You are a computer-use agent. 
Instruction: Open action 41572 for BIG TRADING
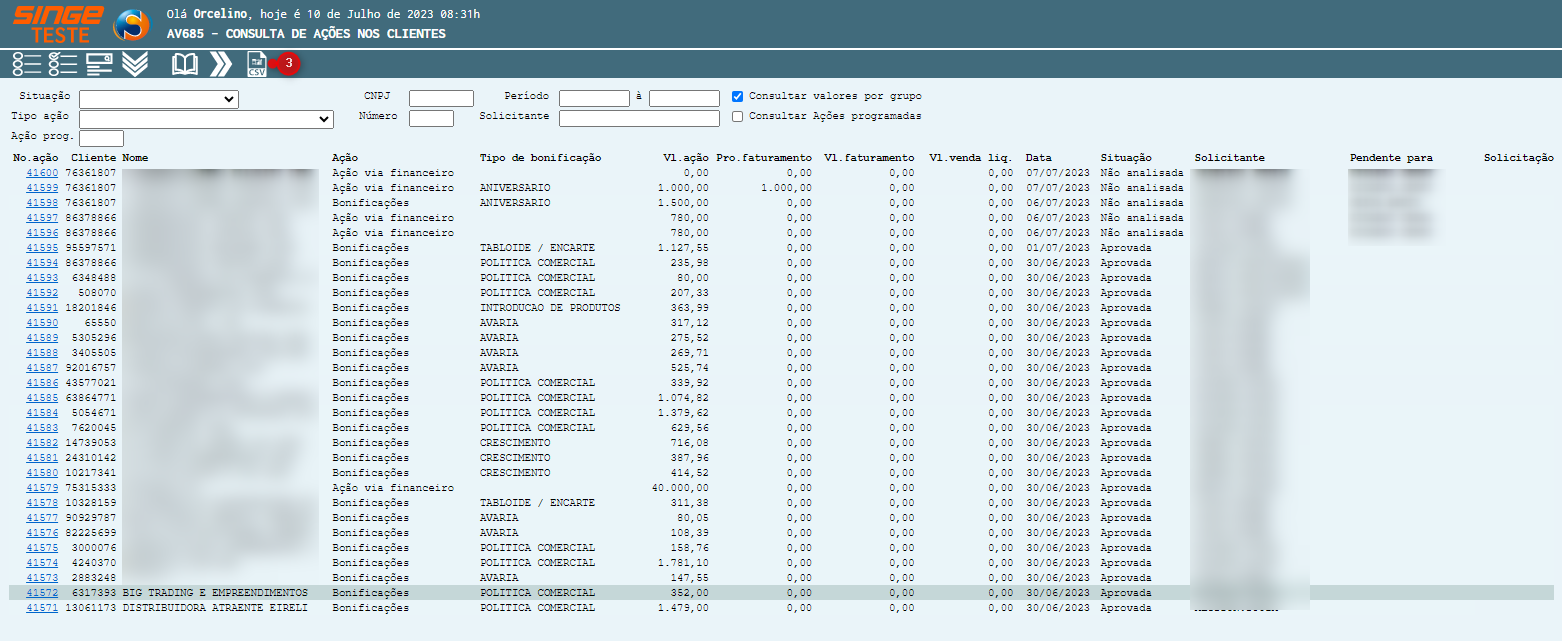coord(42,593)
